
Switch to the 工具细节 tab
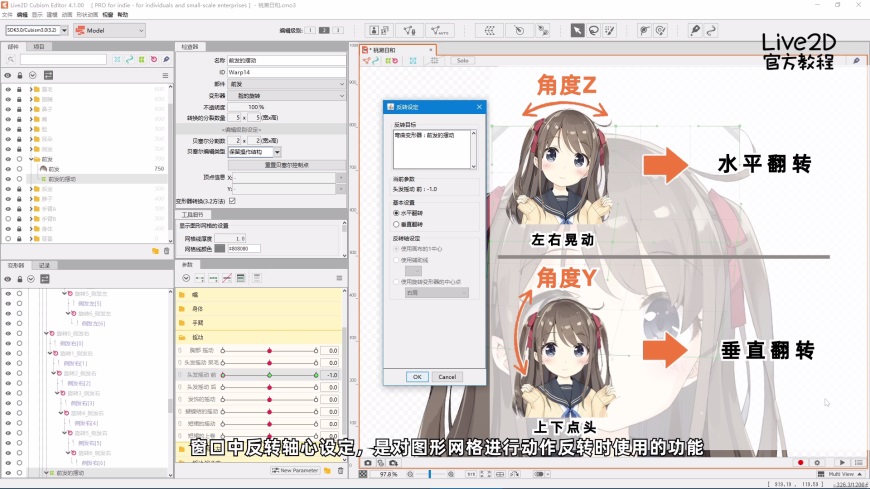[193, 214]
